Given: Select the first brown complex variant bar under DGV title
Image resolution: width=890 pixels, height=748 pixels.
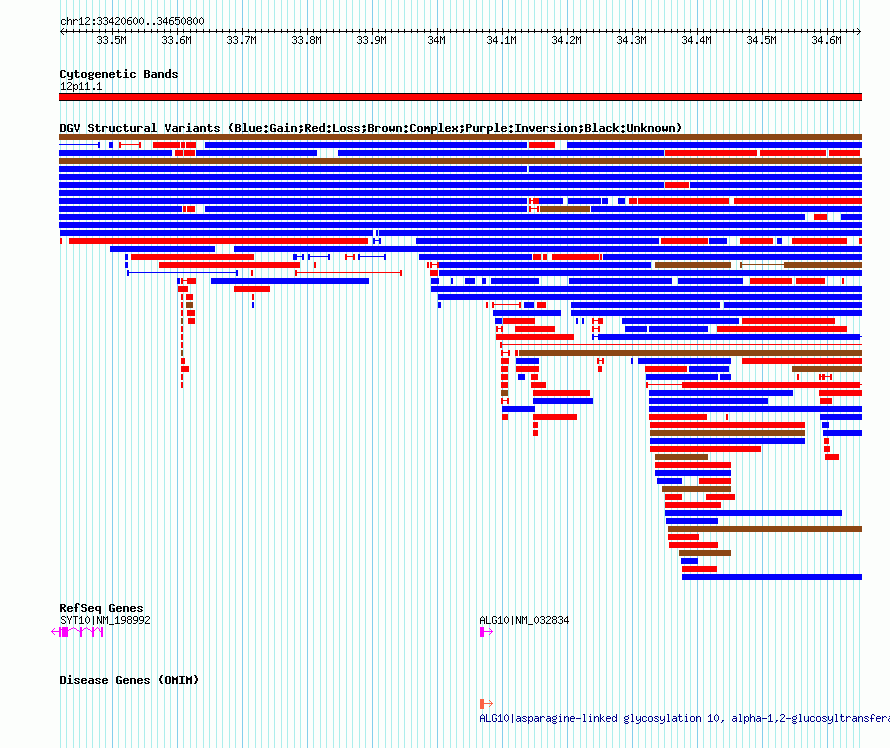Looking at the screenshot, I should pyautogui.click(x=460, y=137).
